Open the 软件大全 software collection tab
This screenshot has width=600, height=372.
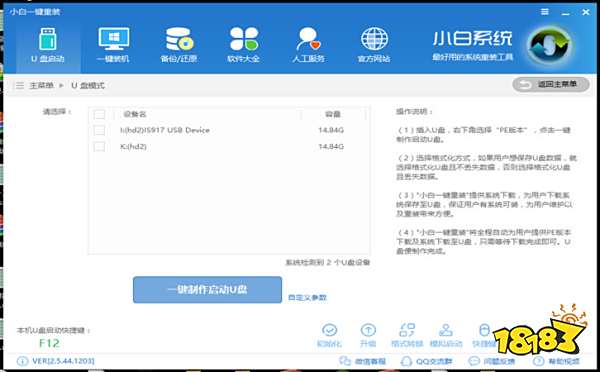click(244, 45)
